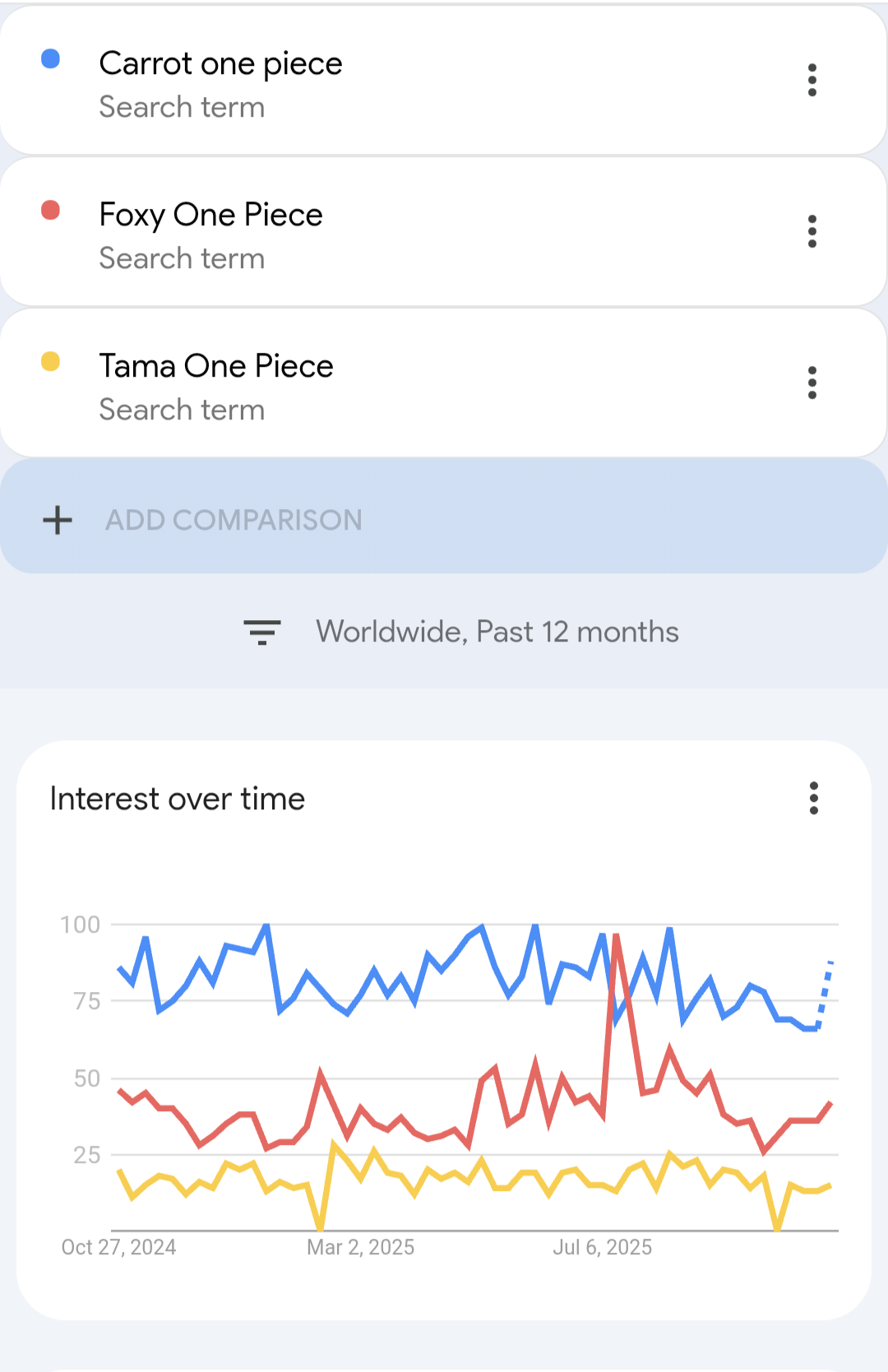The height and width of the screenshot is (1372, 888).
Task: Open Worldwide, Past 12 months filter
Action: pos(497,632)
